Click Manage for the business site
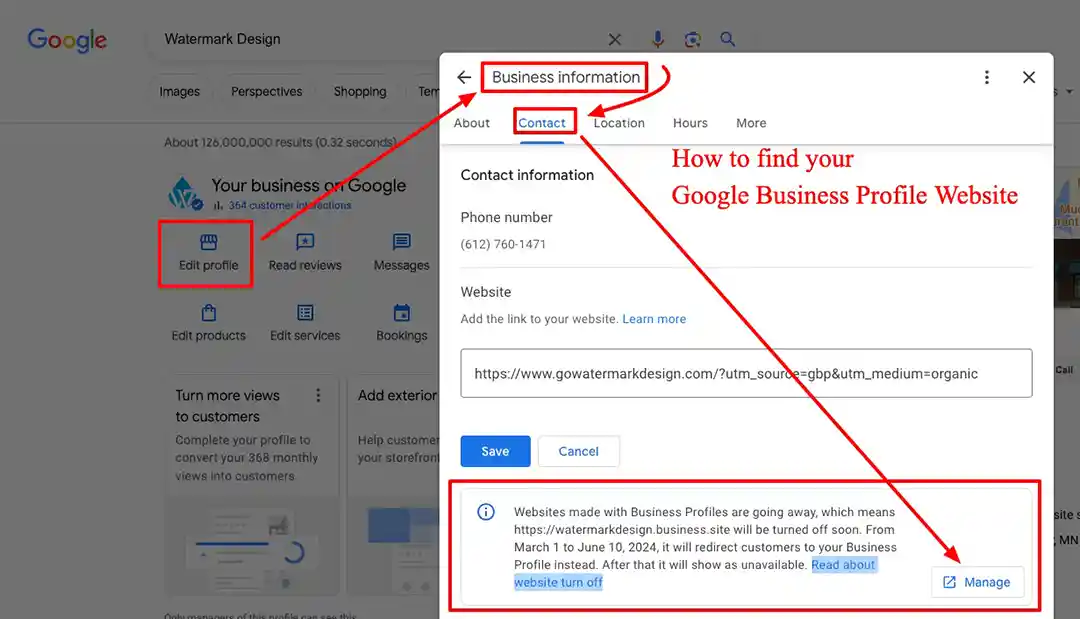1080x619 pixels. [977, 583]
